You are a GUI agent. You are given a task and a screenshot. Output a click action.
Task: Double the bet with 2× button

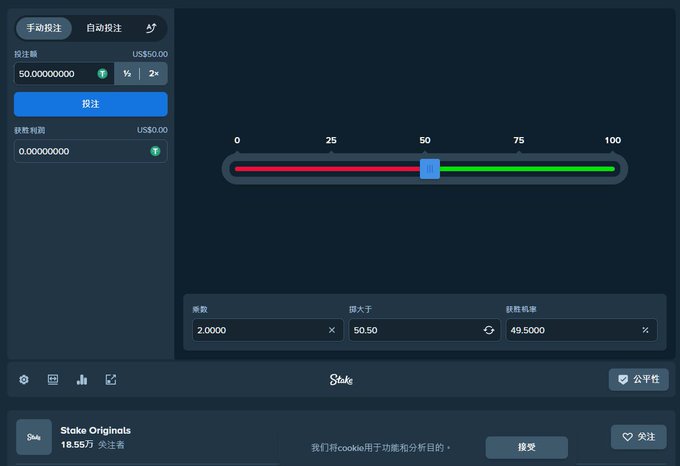pos(154,74)
